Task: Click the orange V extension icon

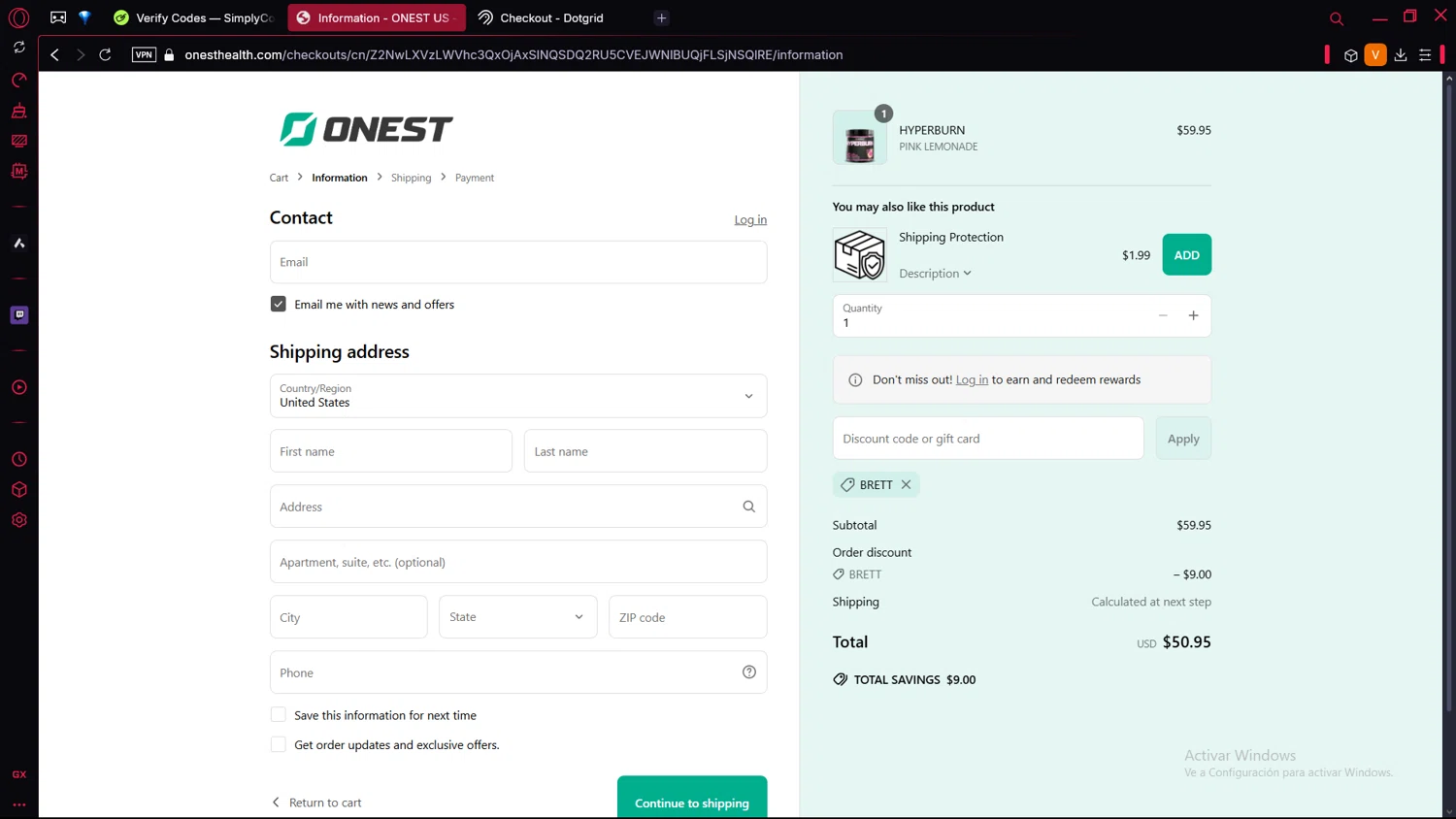Action: [1375, 54]
